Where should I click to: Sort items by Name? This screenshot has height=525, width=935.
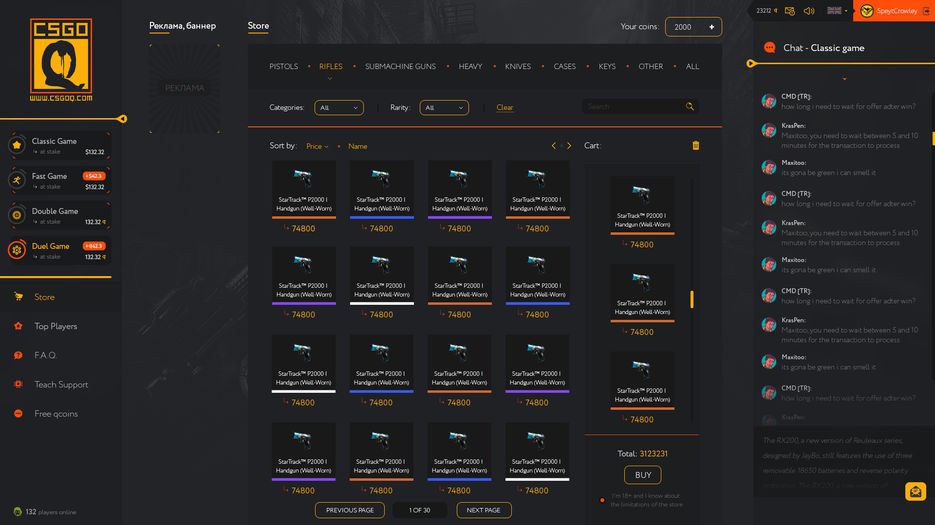pos(358,146)
